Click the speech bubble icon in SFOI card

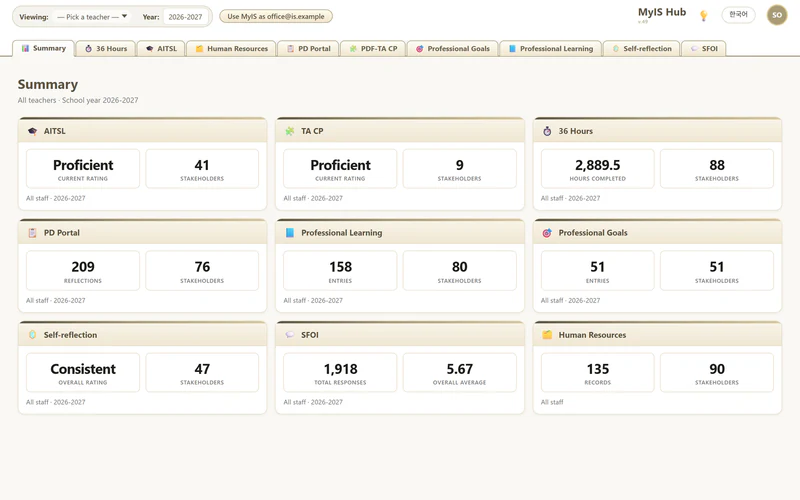290,335
